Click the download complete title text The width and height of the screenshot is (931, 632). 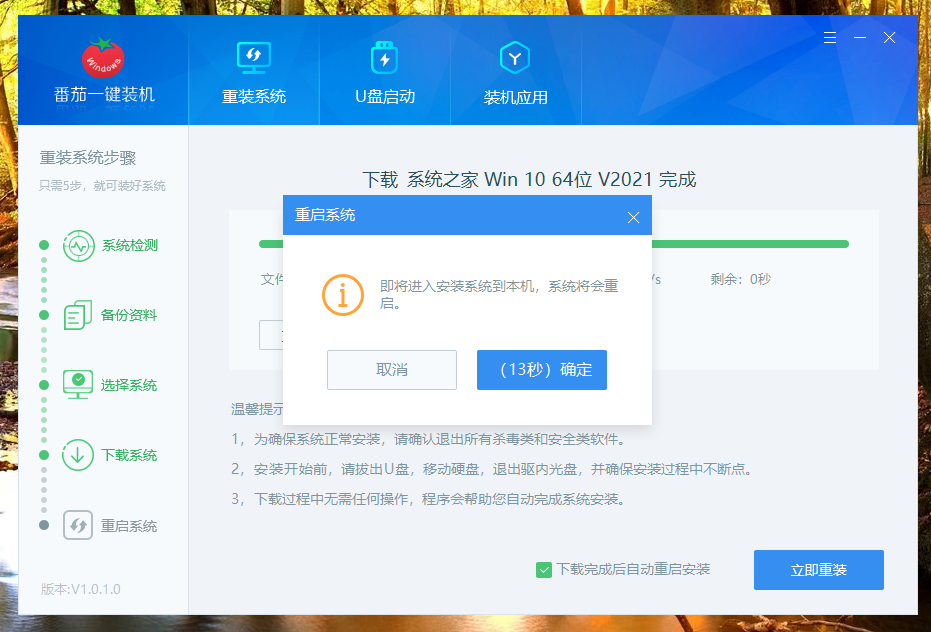pyautogui.click(x=529, y=179)
